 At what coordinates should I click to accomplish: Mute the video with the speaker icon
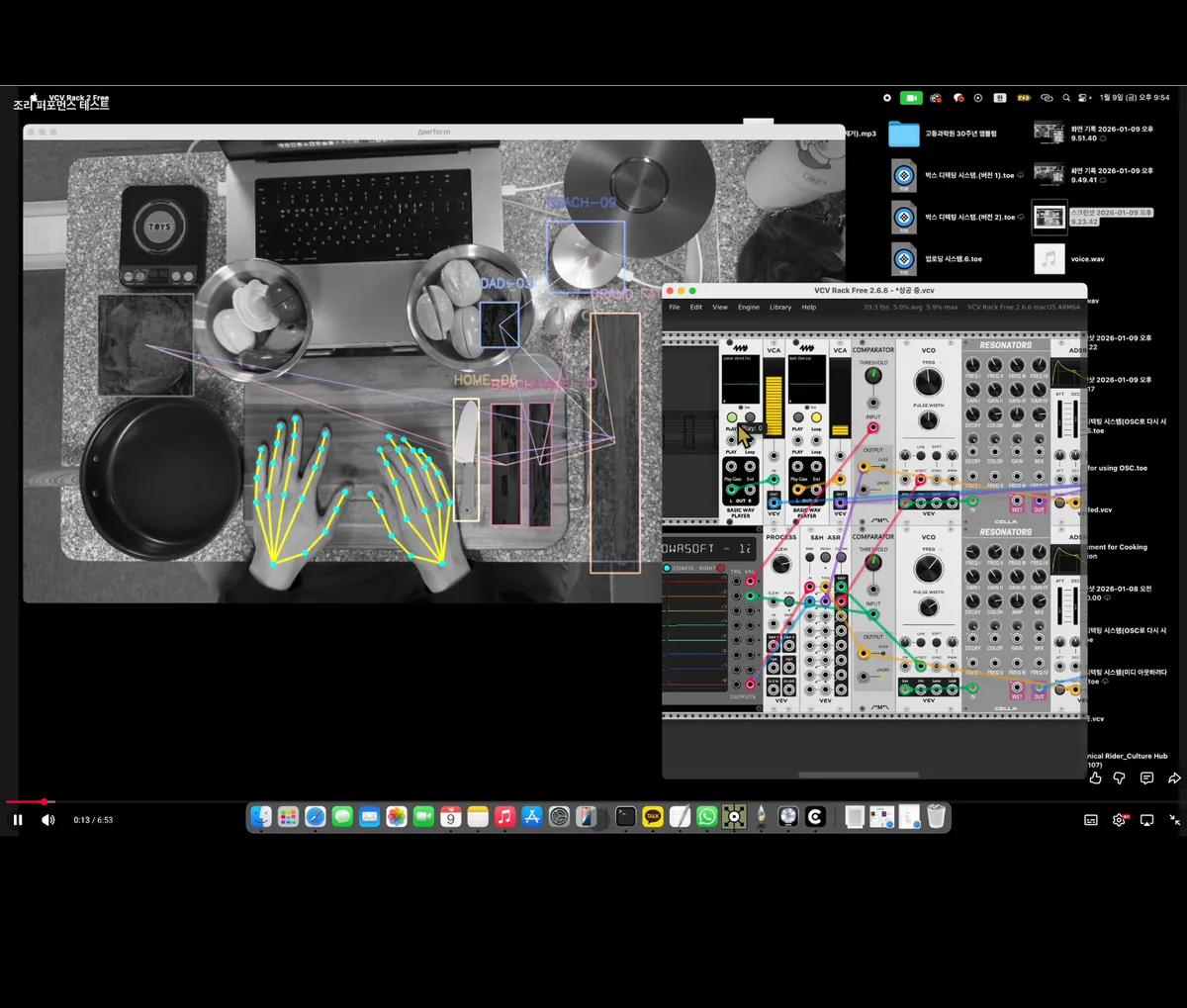click(x=47, y=820)
